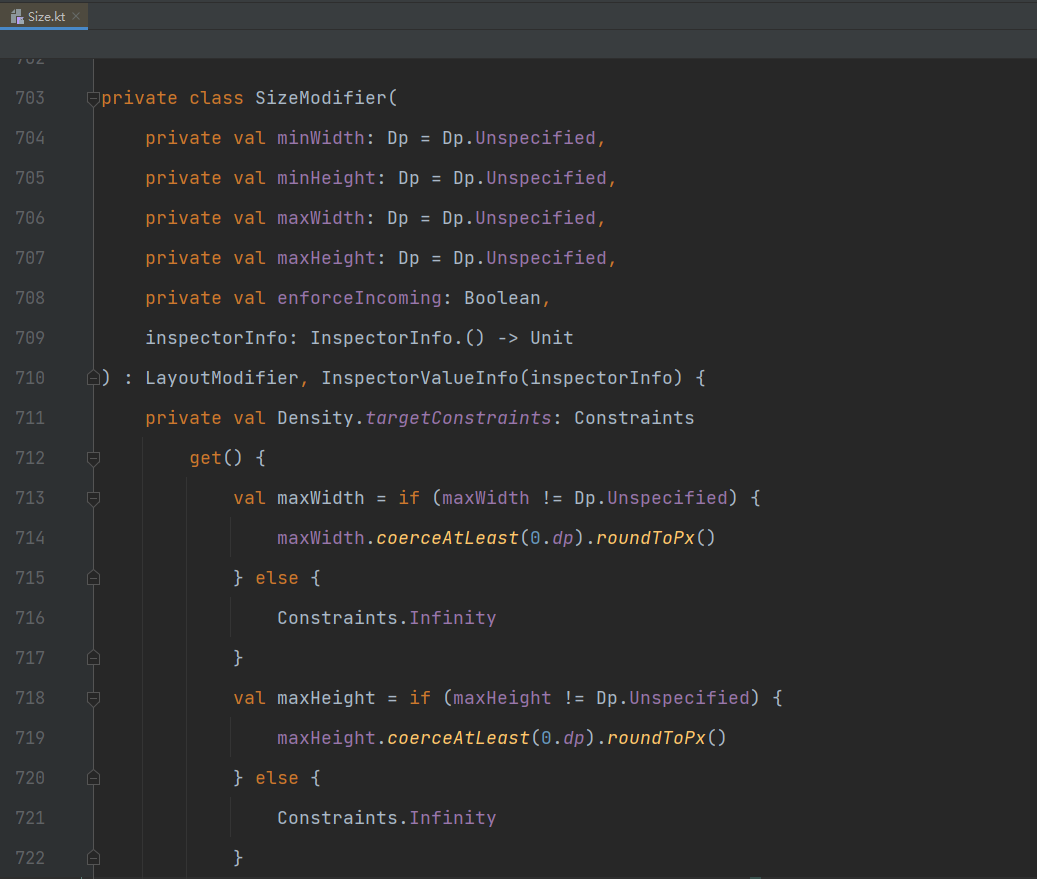Click the targetConstraints property name
The image size is (1037, 879).
coord(458,418)
